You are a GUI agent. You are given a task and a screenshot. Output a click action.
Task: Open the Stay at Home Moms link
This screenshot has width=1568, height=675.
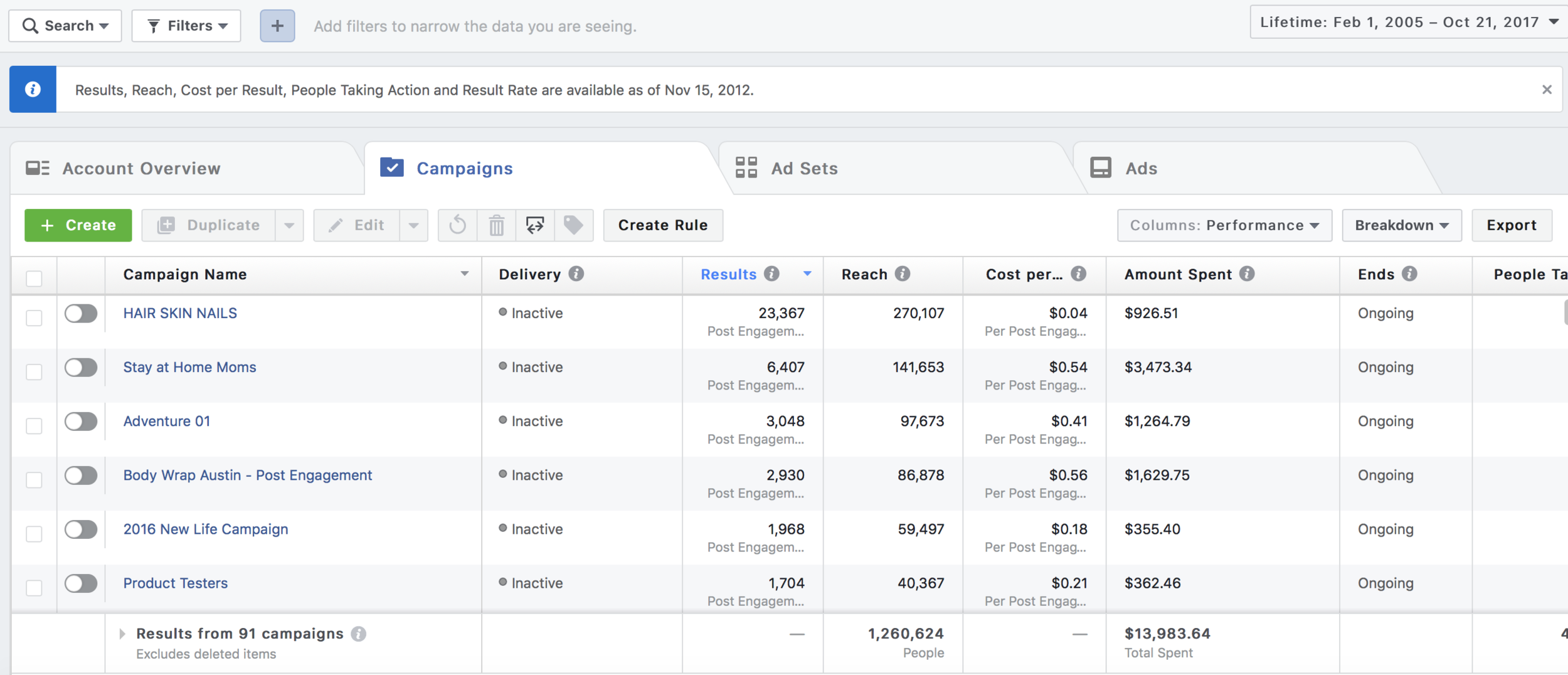tap(189, 367)
